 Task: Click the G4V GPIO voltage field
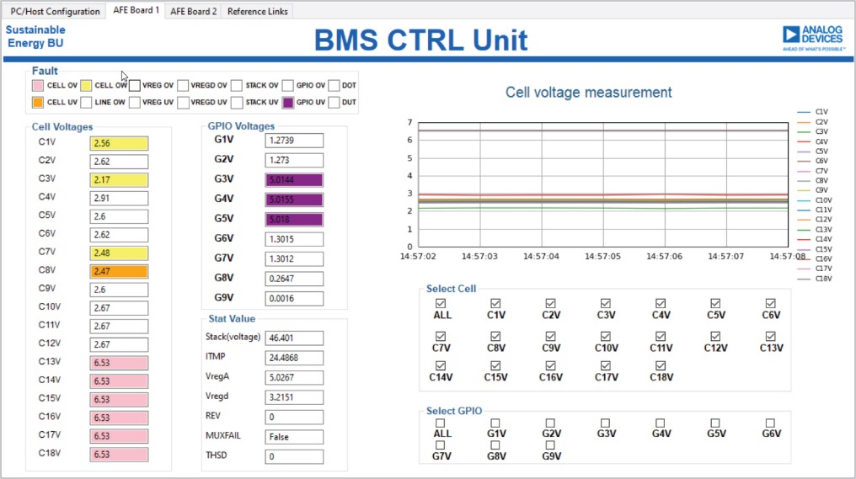pyautogui.click(x=294, y=199)
